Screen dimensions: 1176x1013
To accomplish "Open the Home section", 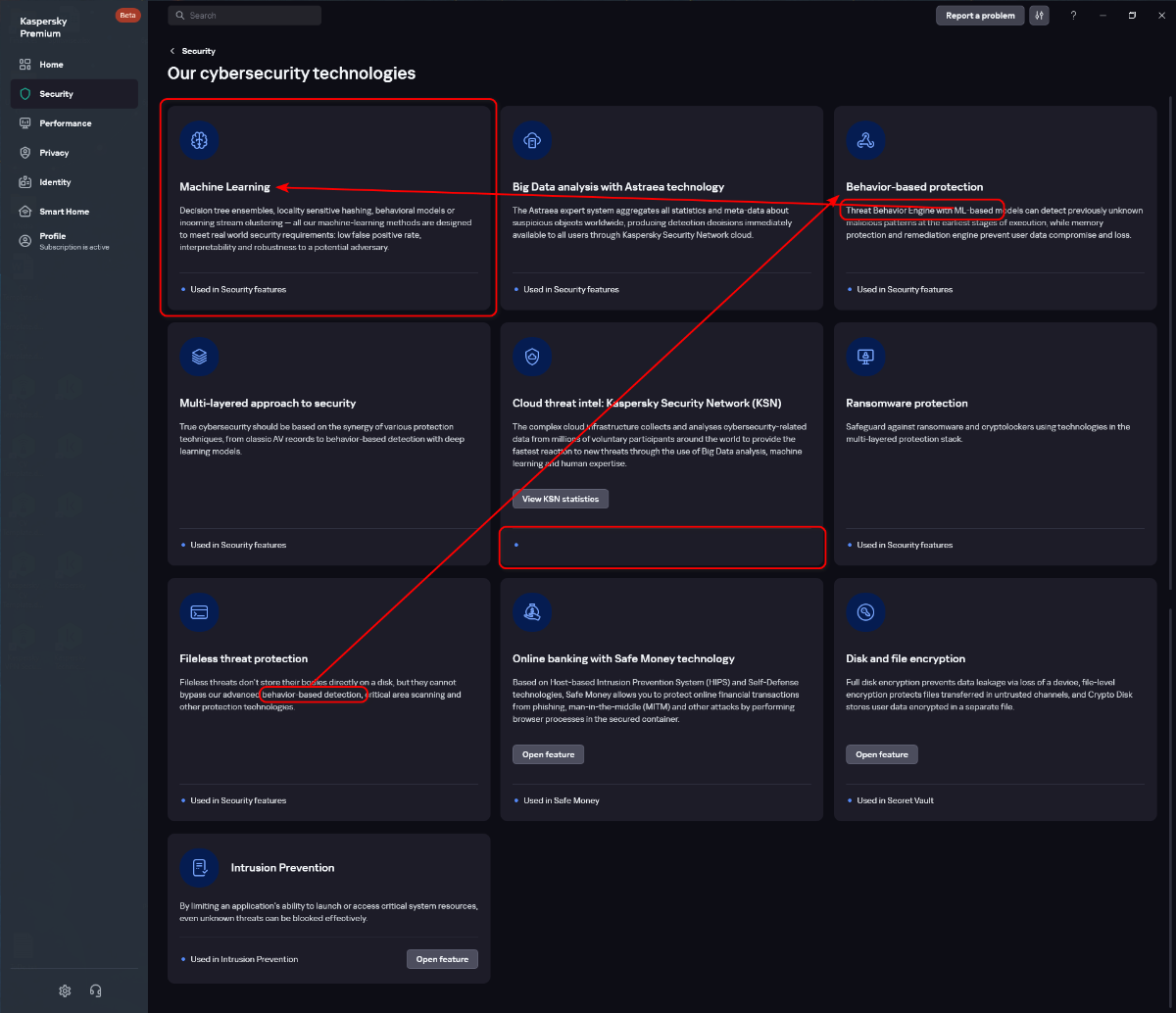I will tap(74, 65).
